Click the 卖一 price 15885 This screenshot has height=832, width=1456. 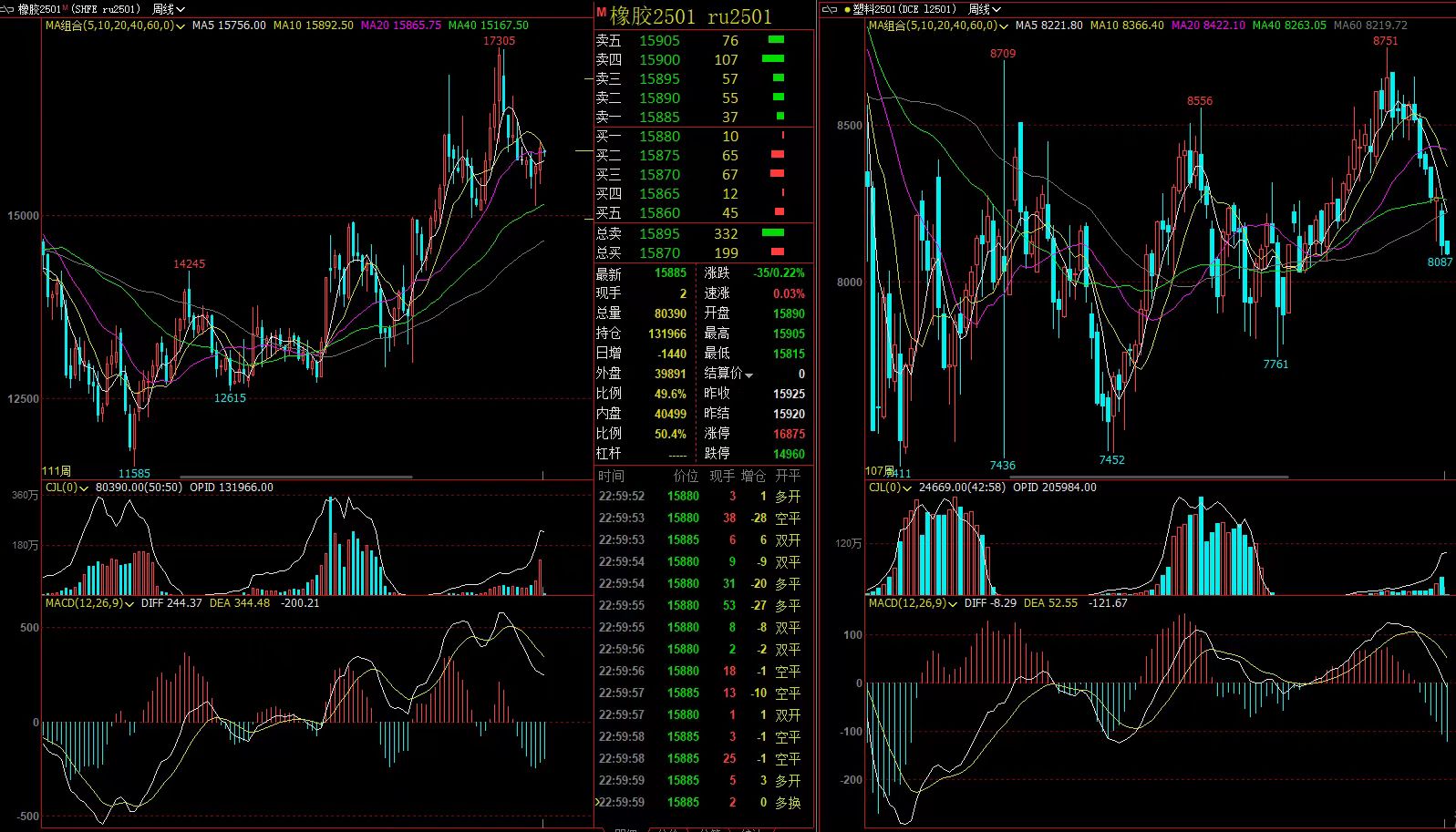coord(659,117)
